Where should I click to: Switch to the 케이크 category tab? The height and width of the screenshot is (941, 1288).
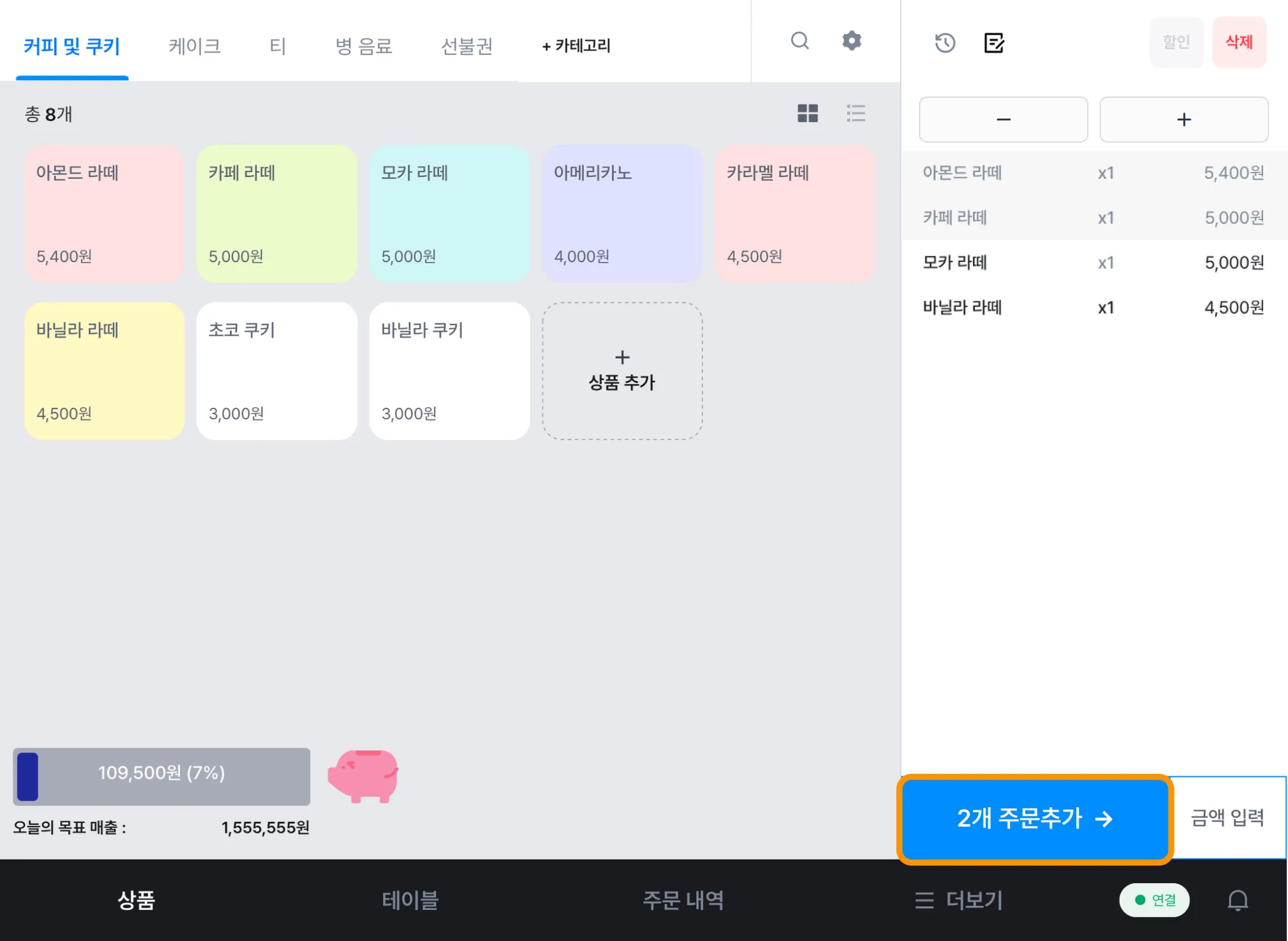click(x=194, y=46)
